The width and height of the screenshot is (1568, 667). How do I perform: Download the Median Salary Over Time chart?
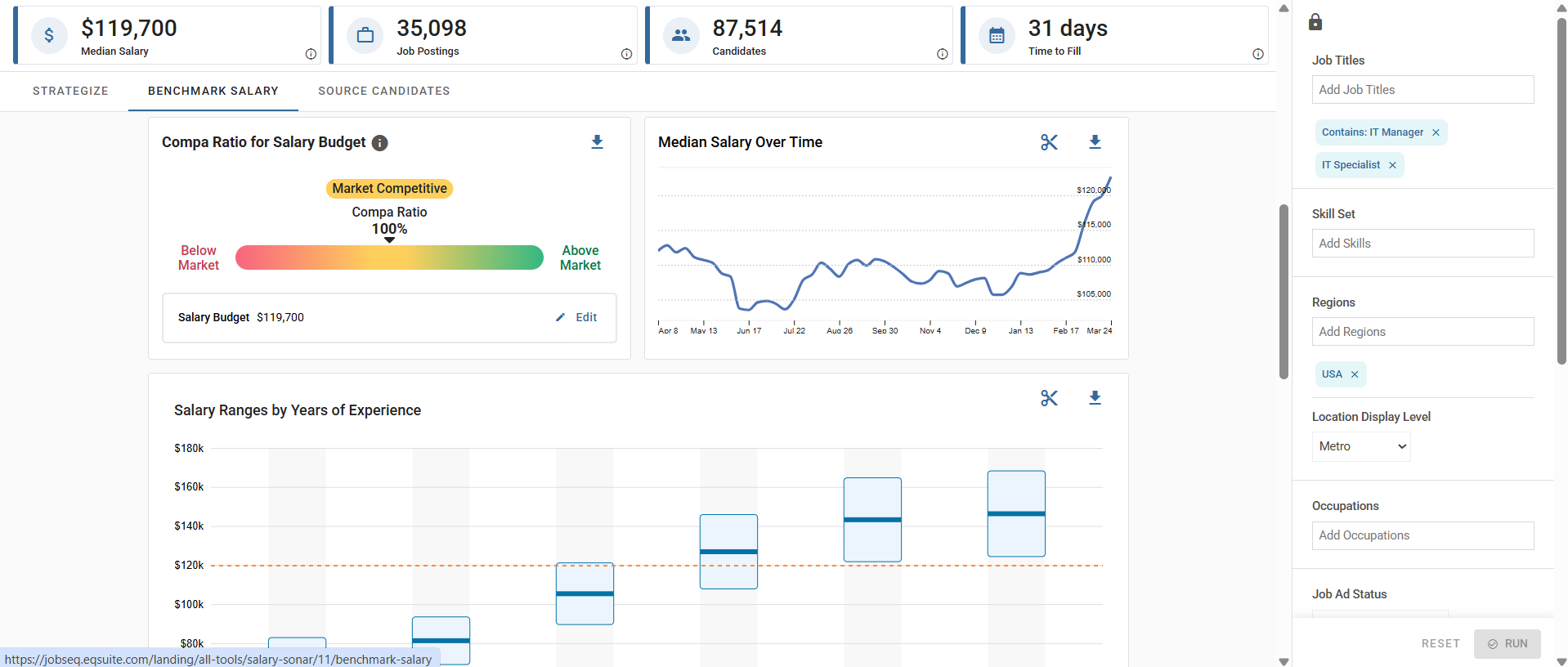pyautogui.click(x=1095, y=142)
